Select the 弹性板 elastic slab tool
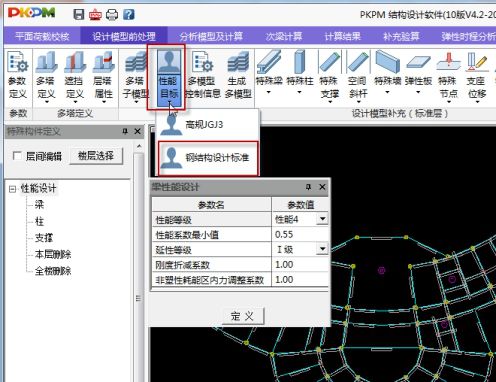Image resolution: width=496 pixels, height=382 pixels. point(418,72)
